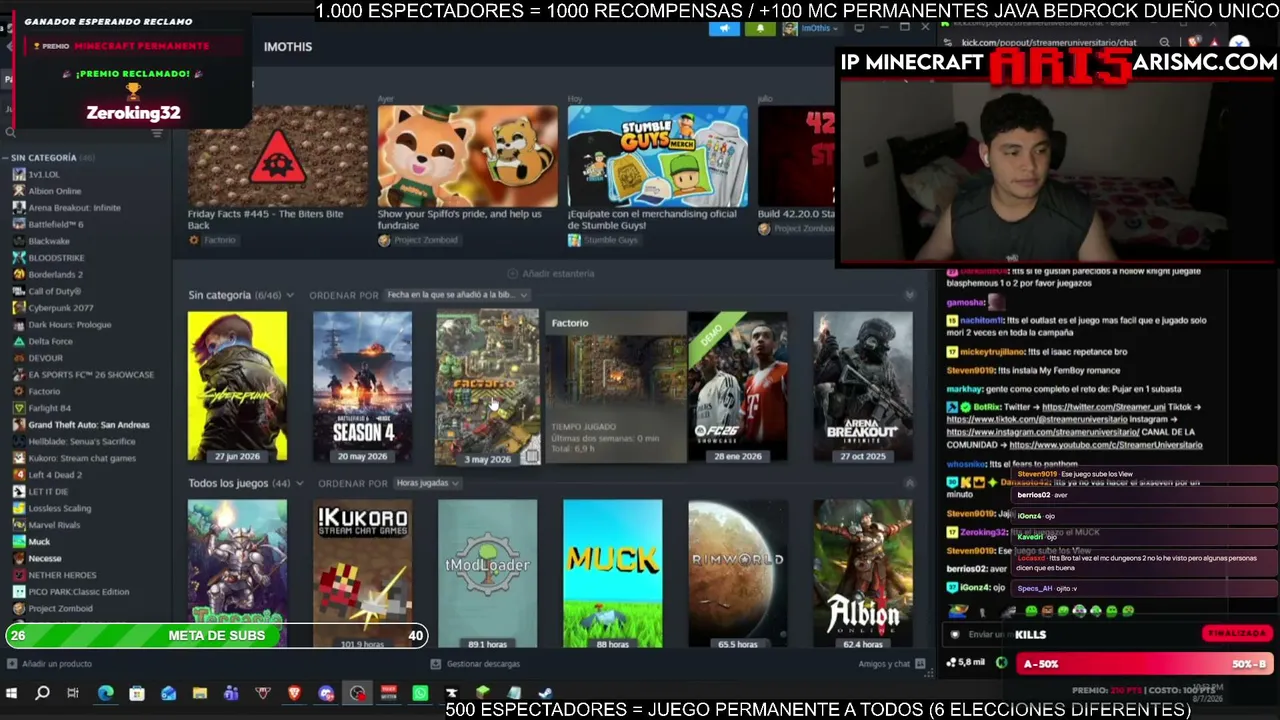The height and width of the screenshot is (720, 1280).
Task: Open Gestionar descargas
Action: coord(475,664)
